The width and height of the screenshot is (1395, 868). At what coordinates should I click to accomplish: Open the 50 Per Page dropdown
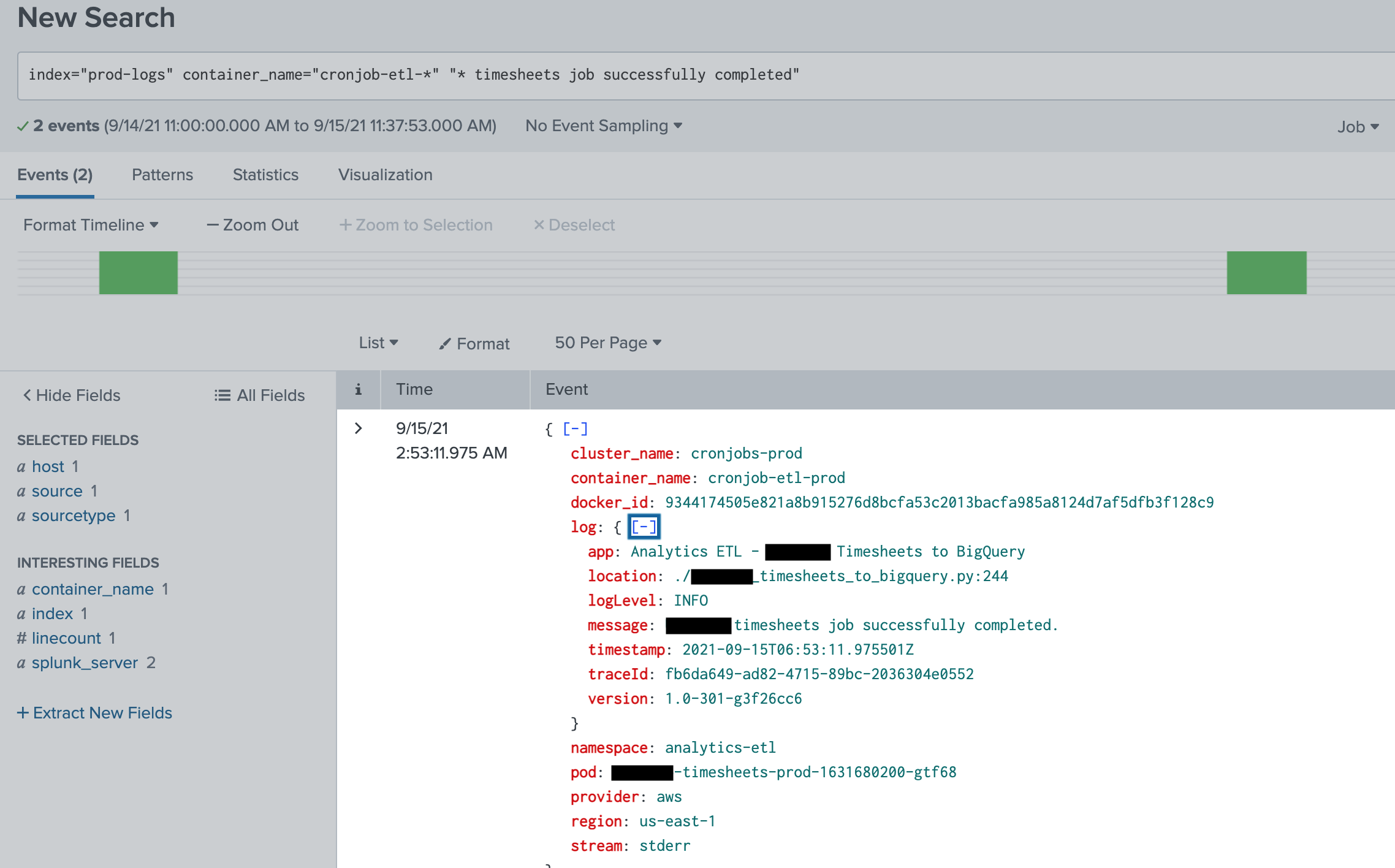[x=608, y=343]
